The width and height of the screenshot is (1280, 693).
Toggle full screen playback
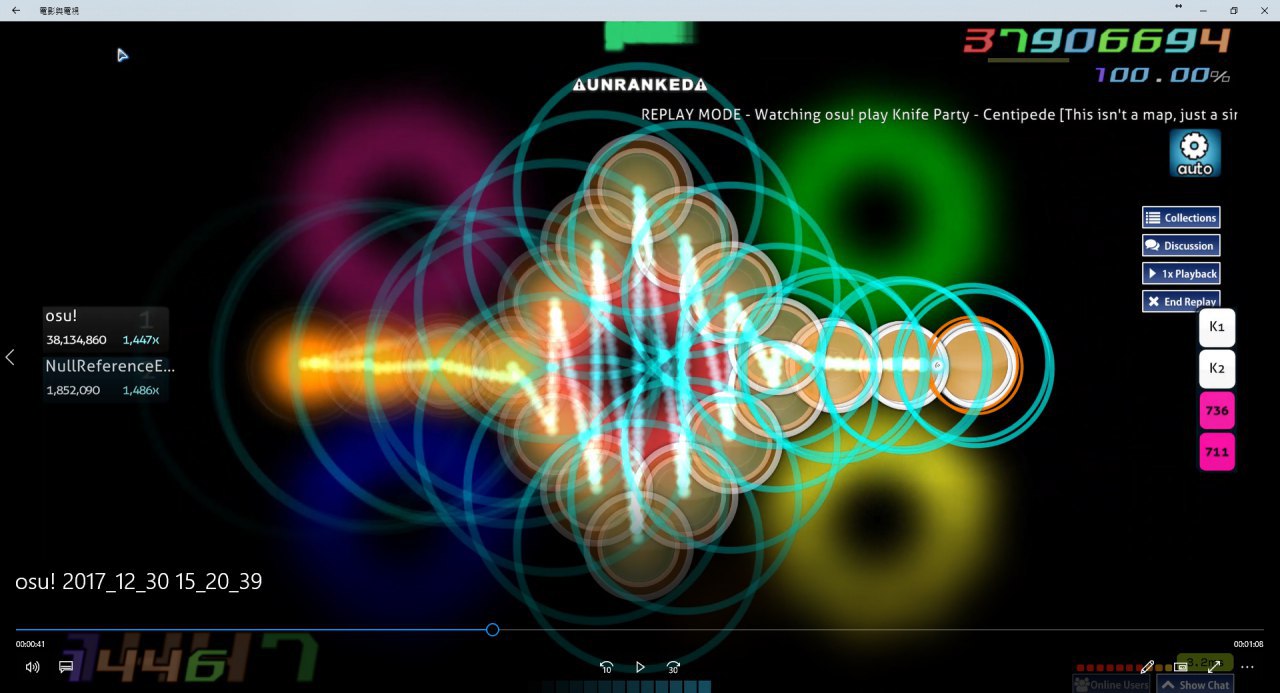(1214, 667)
